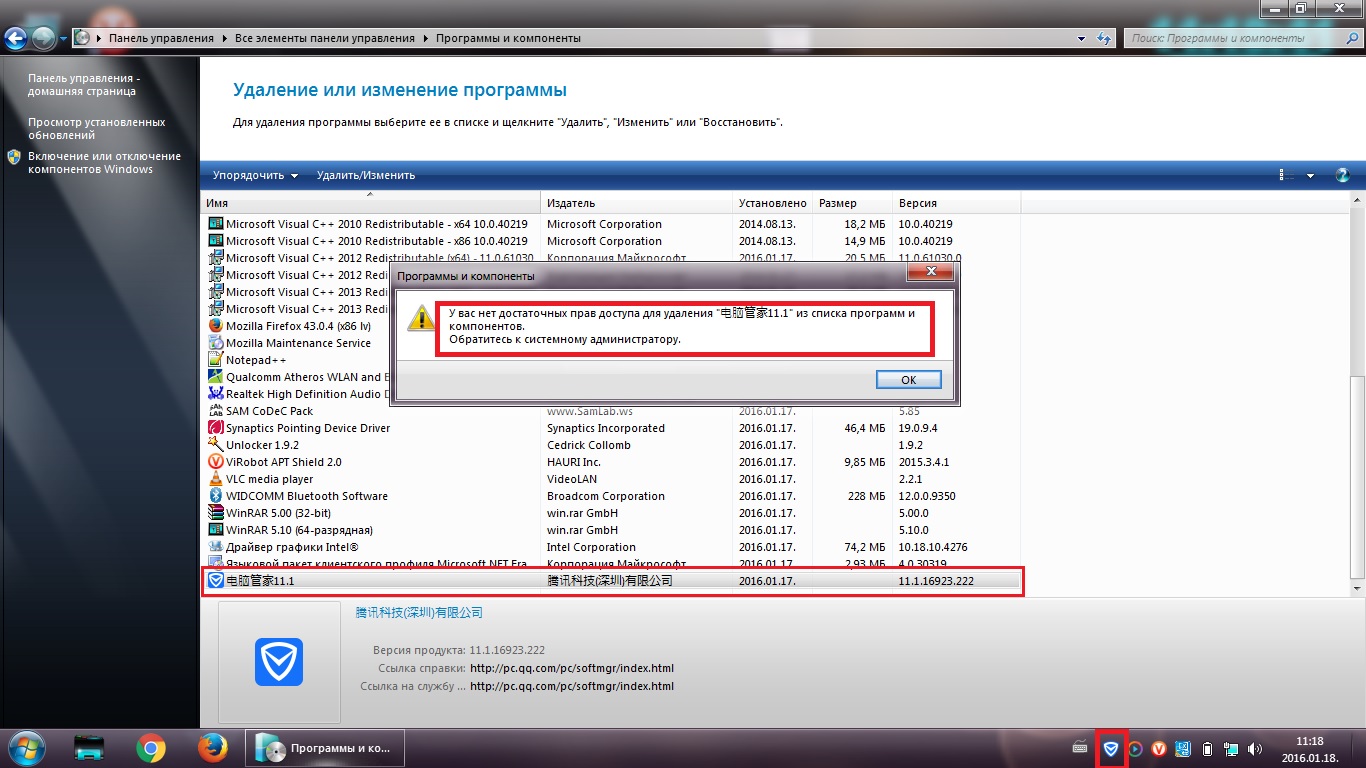Refresh the address bar location

coord(1104,38)
